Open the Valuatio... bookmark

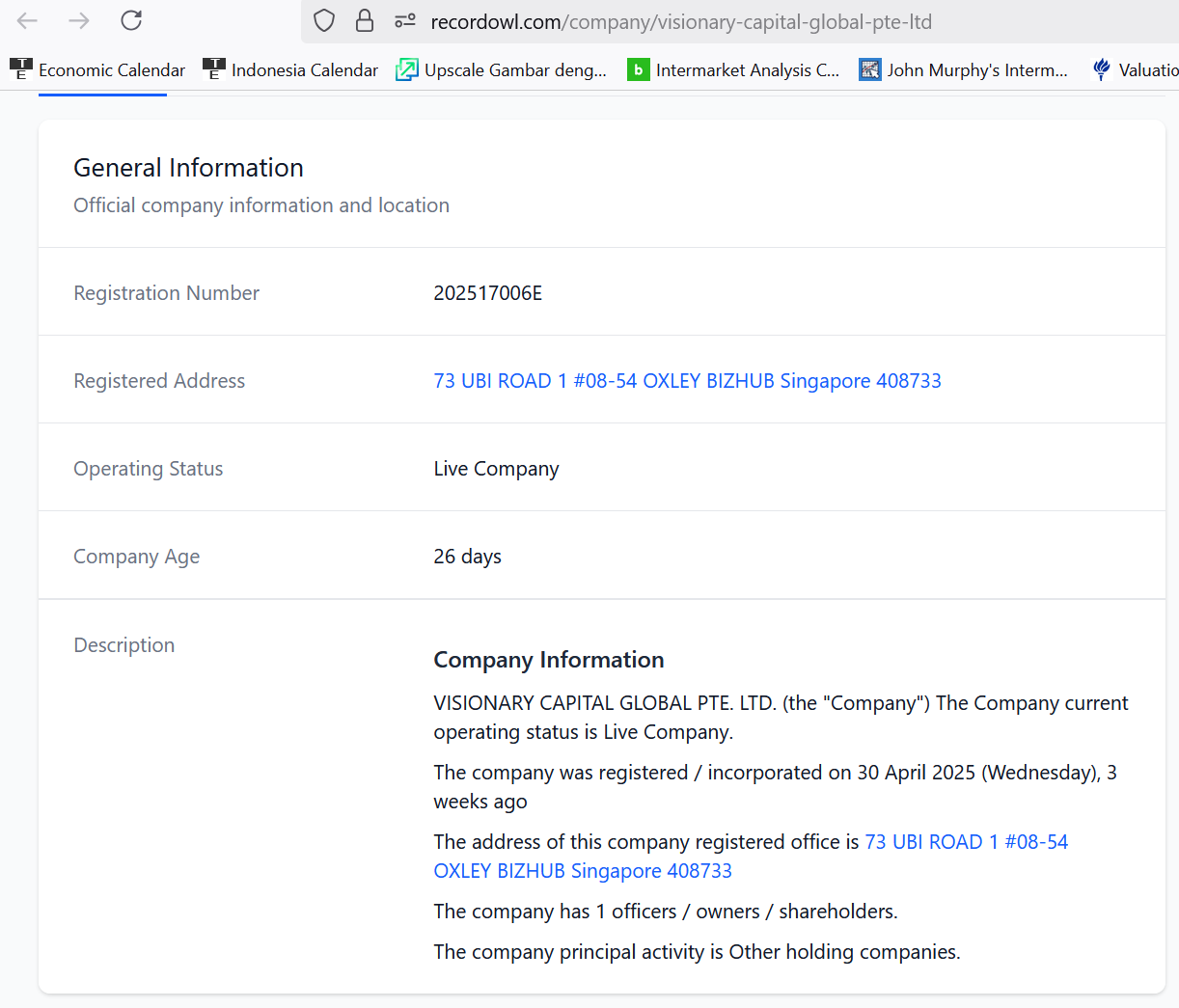tap(1135, 69)
